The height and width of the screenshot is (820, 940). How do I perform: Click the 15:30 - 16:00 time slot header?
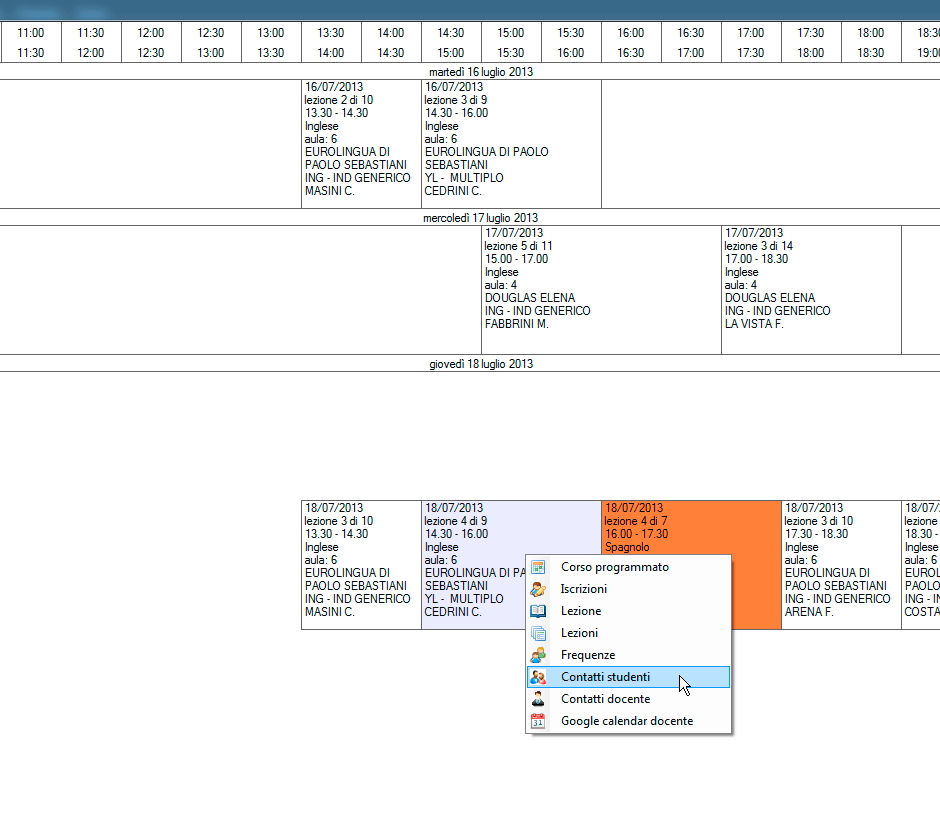coord(571,43)
